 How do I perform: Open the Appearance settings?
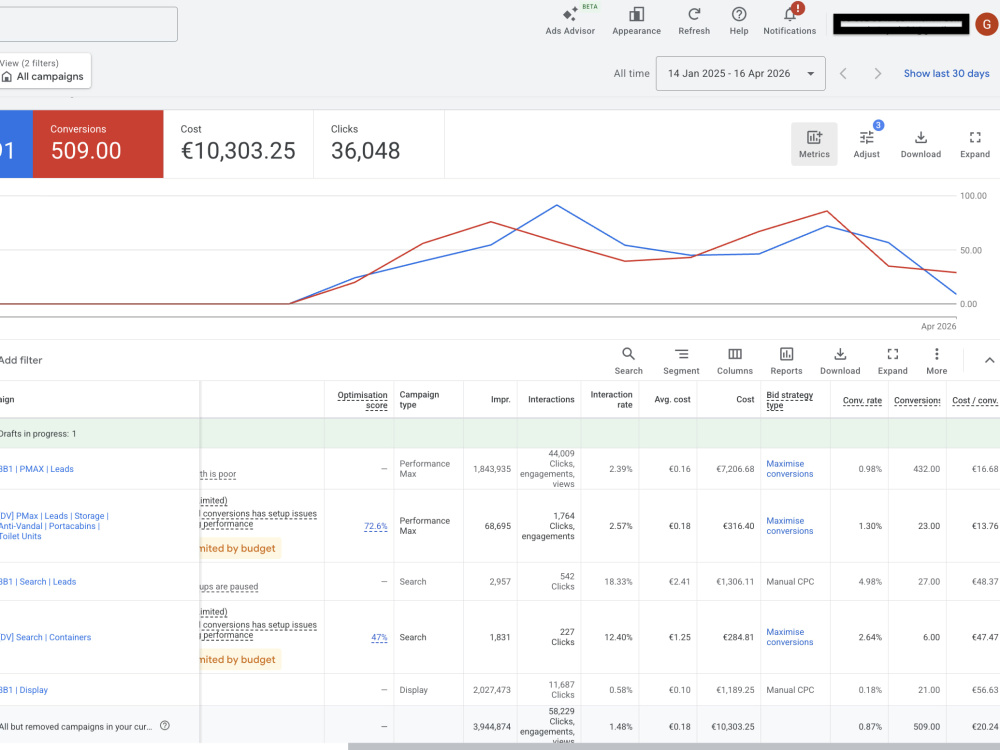[636, 21]
